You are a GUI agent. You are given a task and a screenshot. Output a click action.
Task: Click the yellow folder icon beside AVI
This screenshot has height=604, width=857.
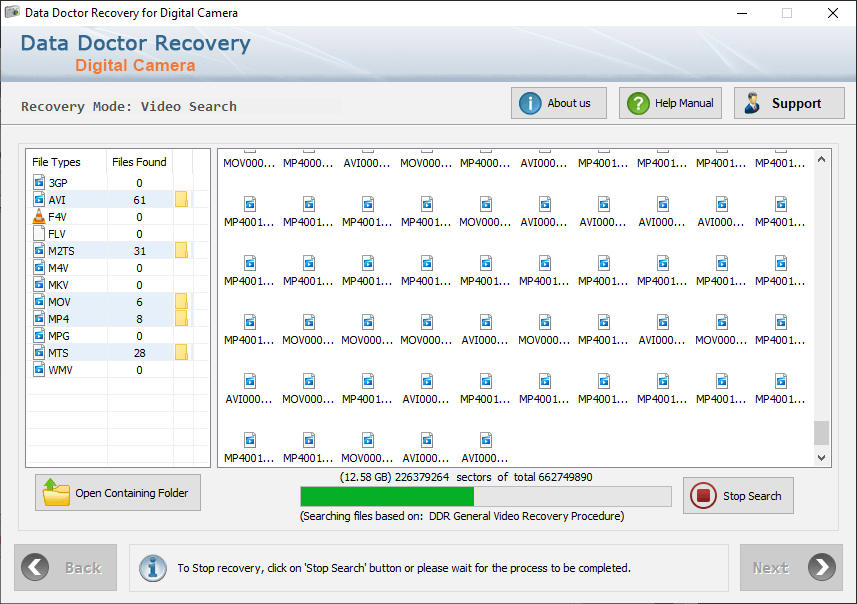(181, 200)
